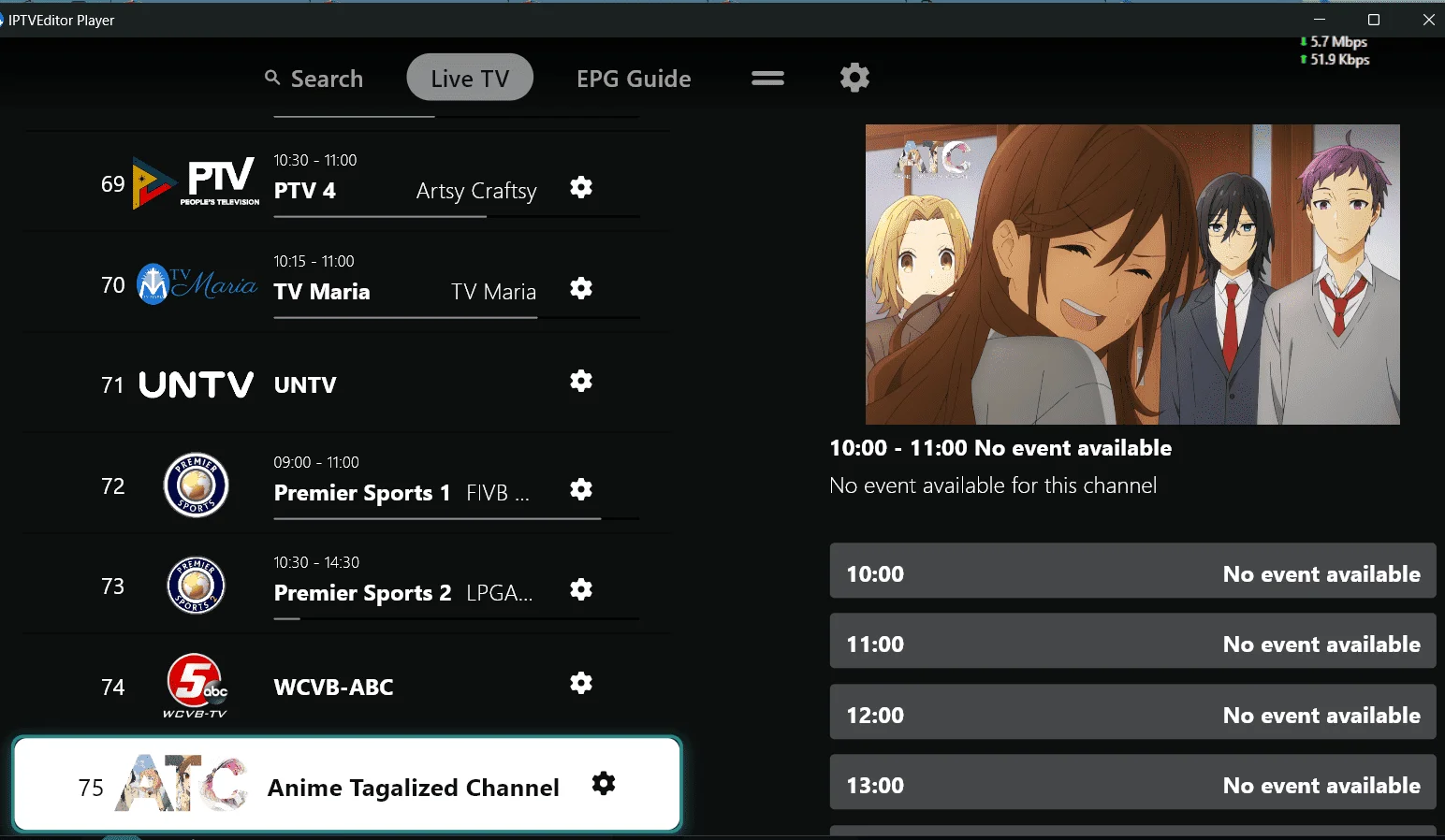Open settings gear for TV Maria
This screenshot has width=1445, height=840.
pyautogui.click(x=581, y=288)
